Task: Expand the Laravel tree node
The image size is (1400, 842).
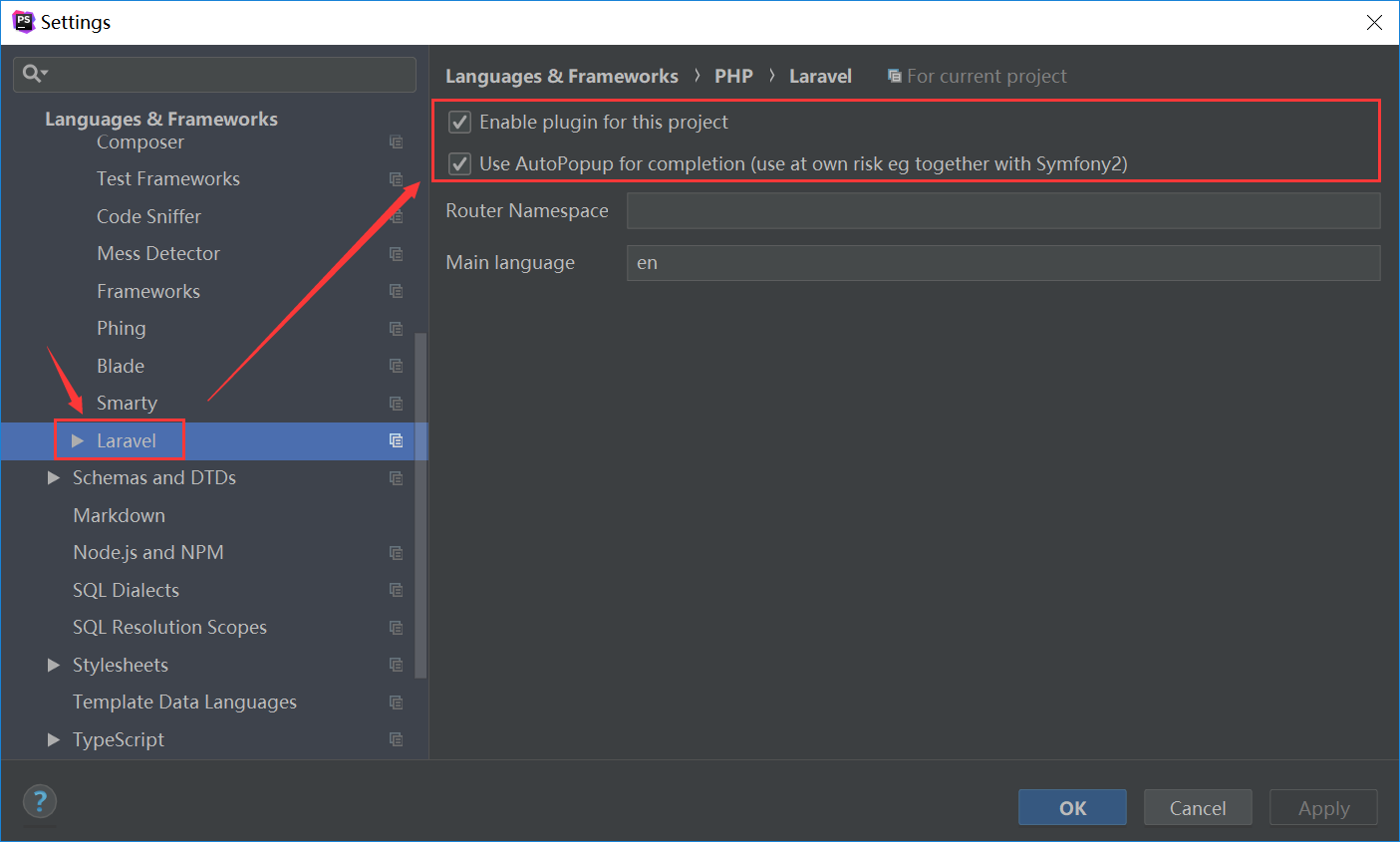Action: coord(78,440)
